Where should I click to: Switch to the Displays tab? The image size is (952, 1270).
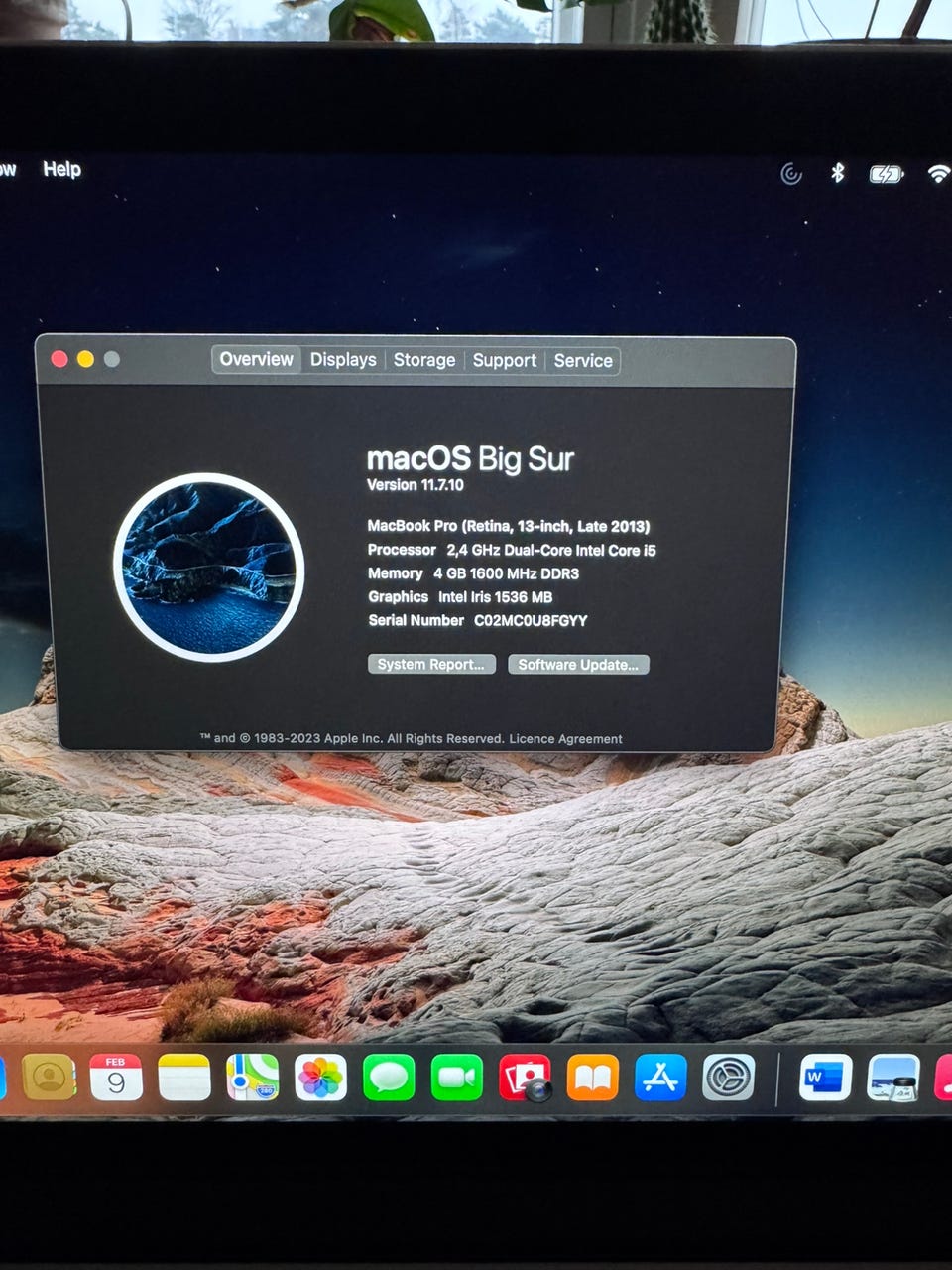343,360
